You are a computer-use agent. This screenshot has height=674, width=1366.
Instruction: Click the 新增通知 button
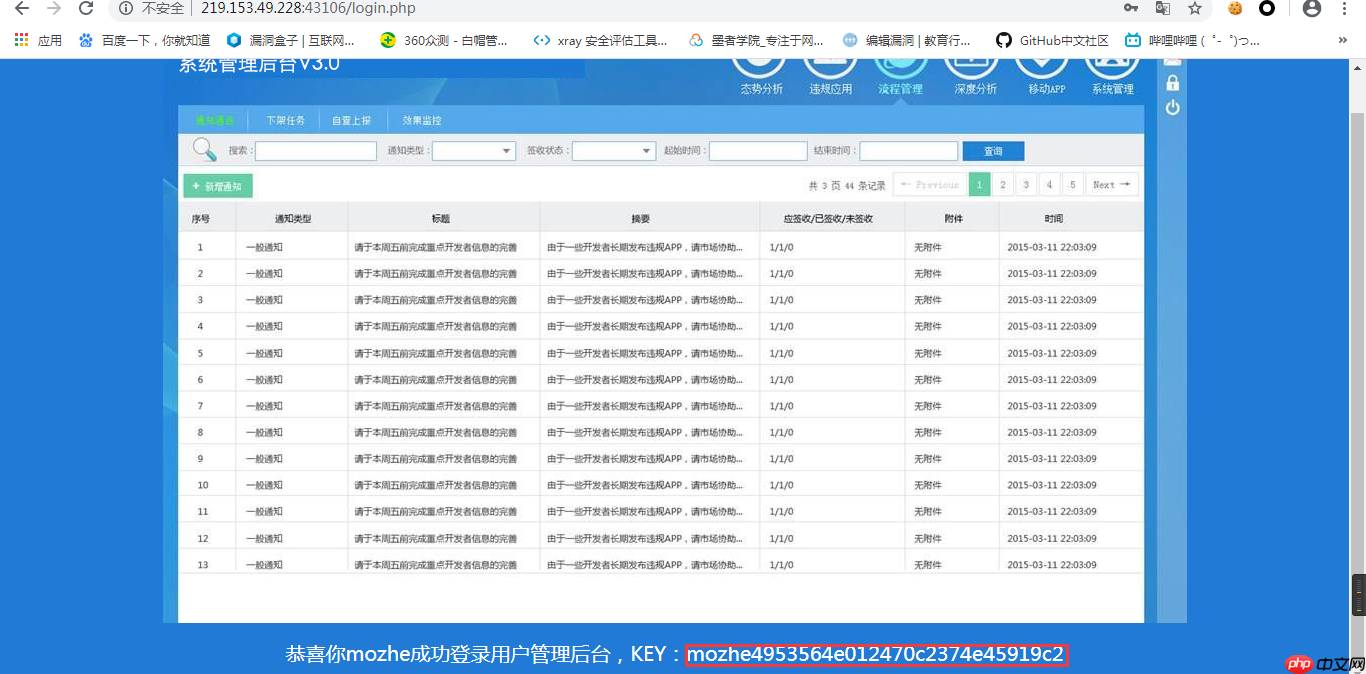coord(220,185)
